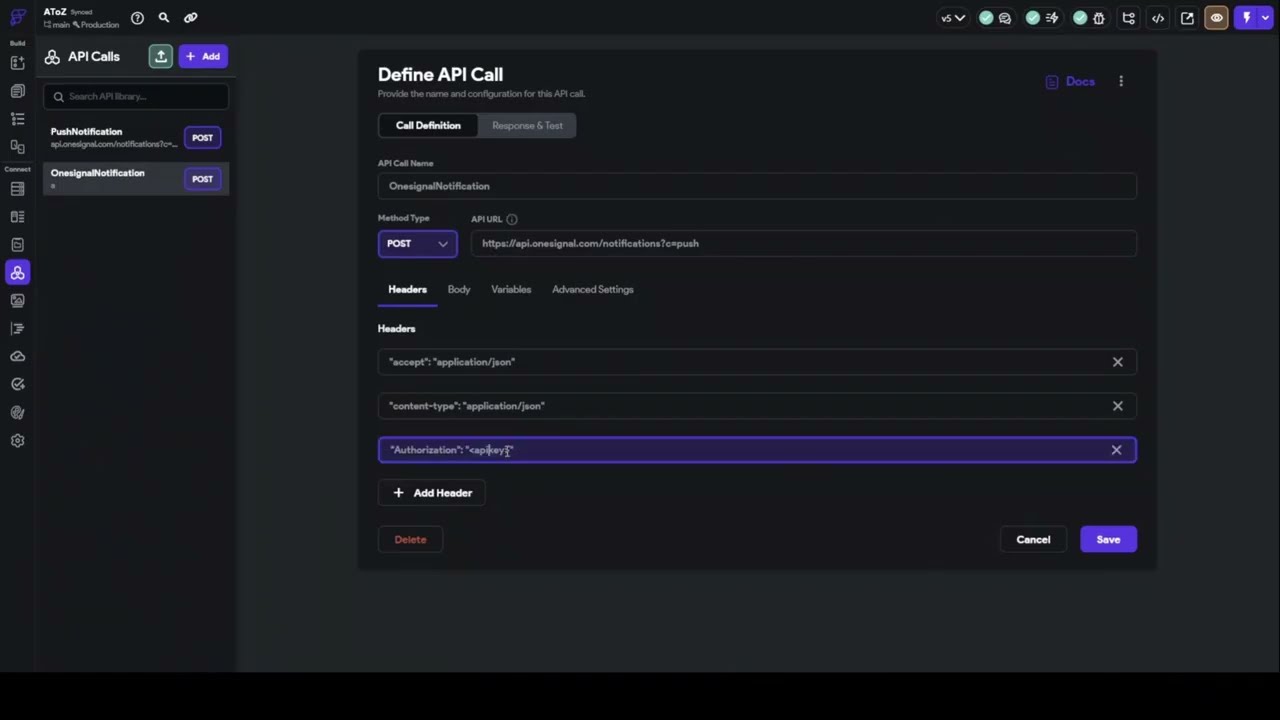Open the Advanced Settings tab

tap(593, 290)
